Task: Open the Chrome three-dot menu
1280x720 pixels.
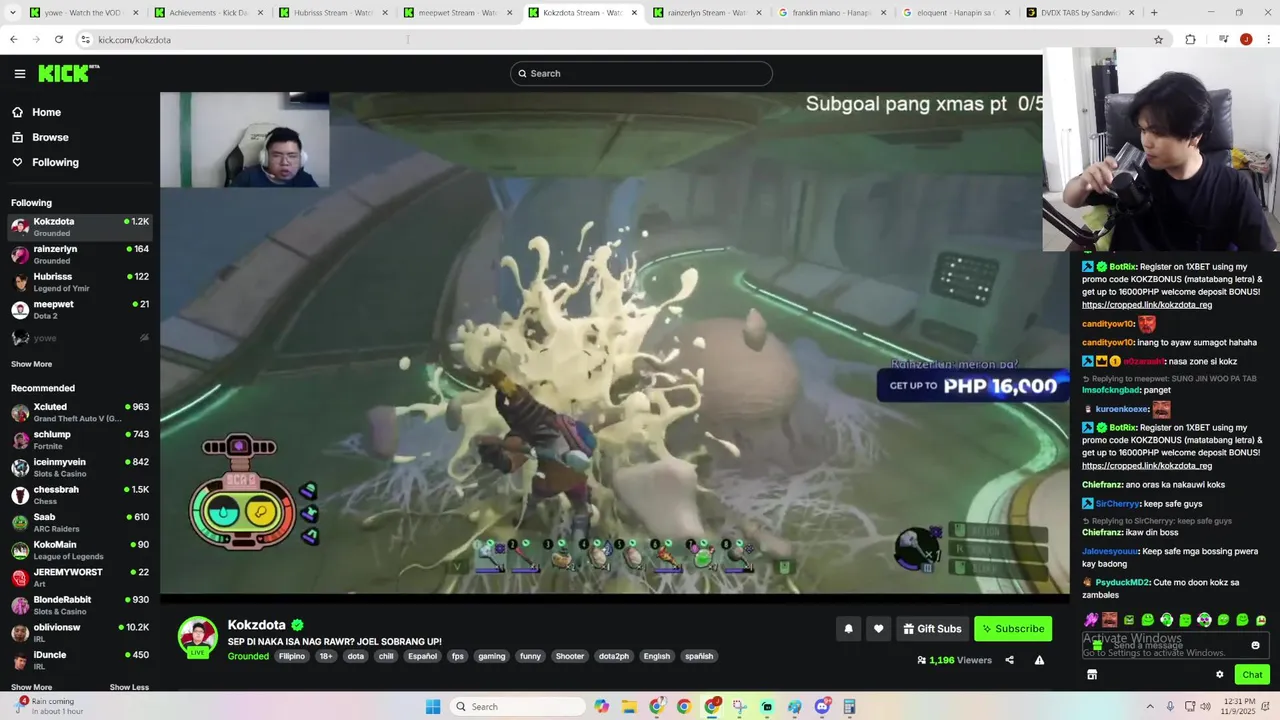Action: point(1267,39)
